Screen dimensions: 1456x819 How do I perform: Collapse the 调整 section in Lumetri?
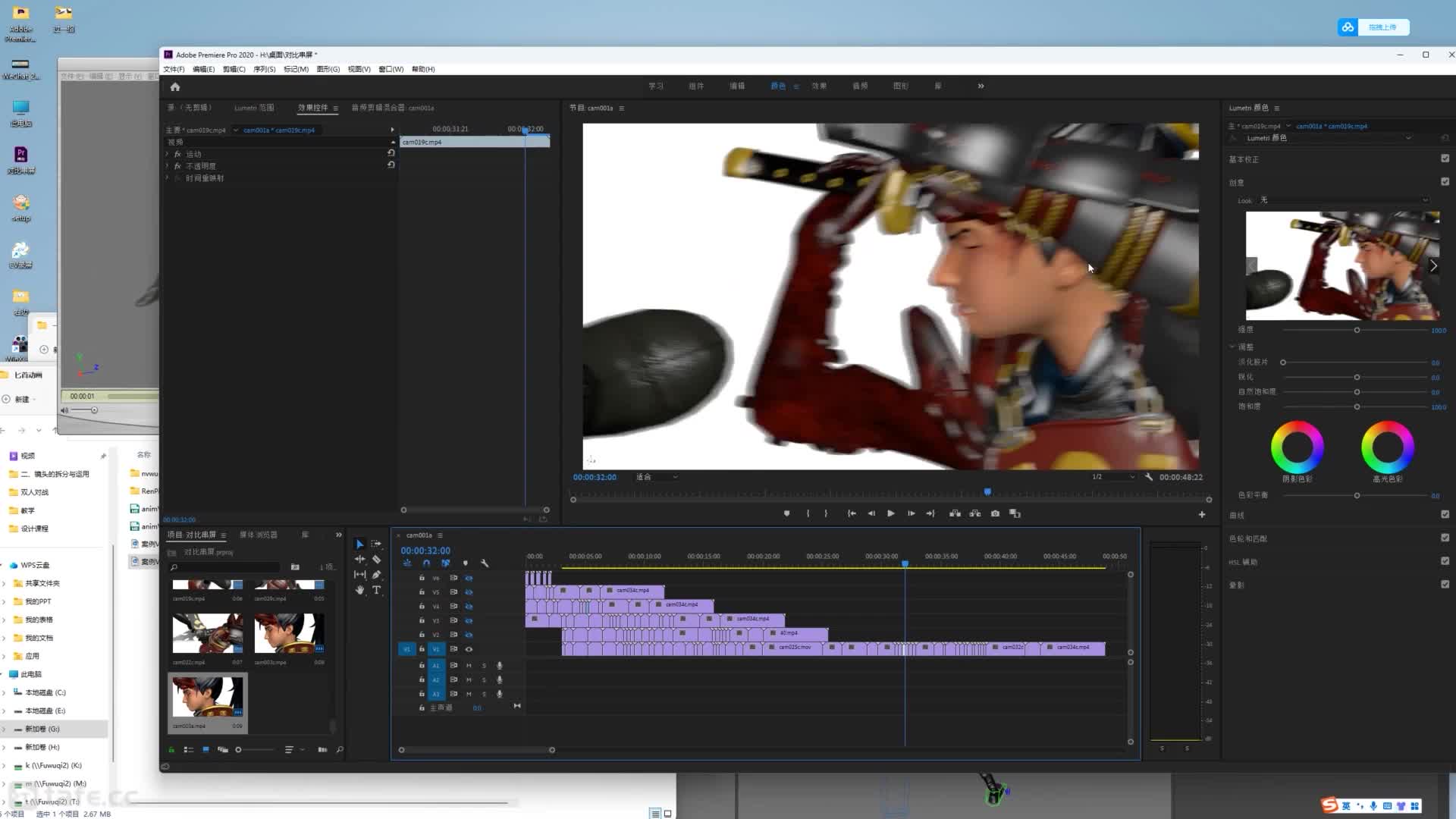click(1232, 347)
